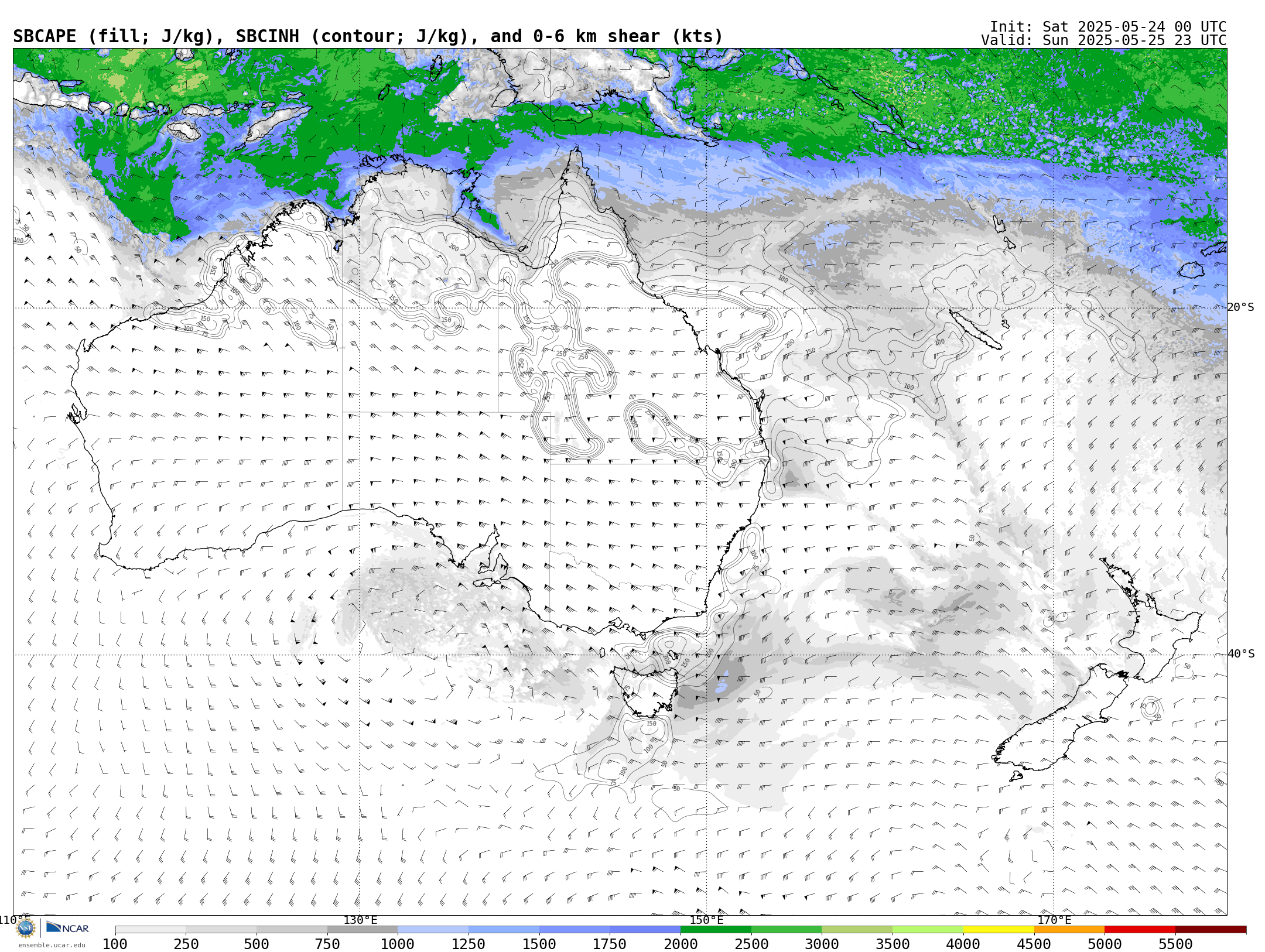Click the 3000 value on the colorbar

(822, 944)
